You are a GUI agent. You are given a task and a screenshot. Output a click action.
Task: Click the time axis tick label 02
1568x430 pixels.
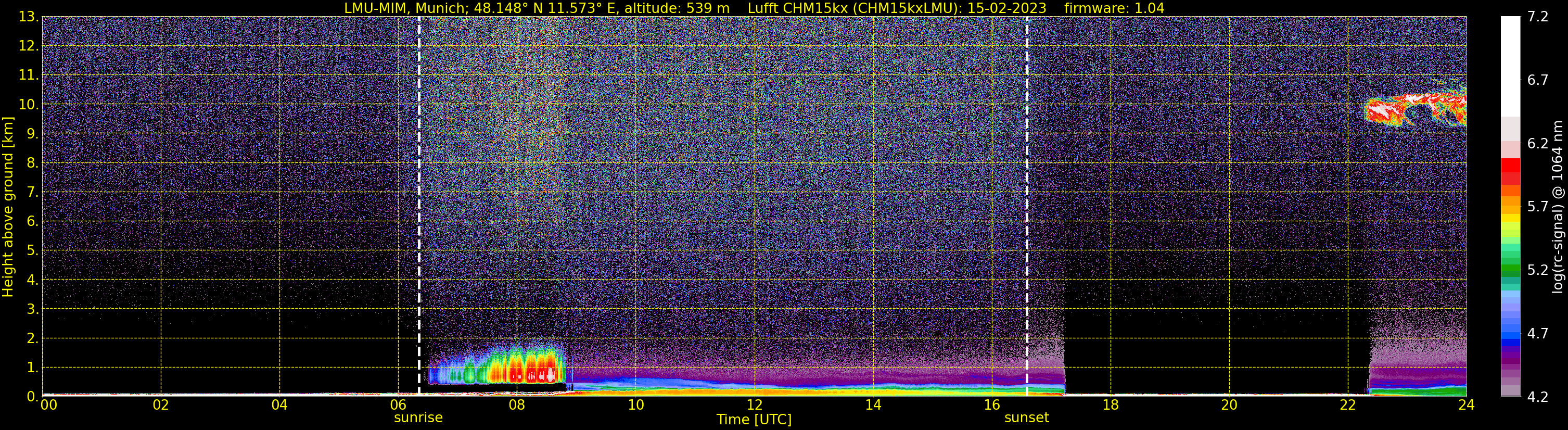coord(161,404)
